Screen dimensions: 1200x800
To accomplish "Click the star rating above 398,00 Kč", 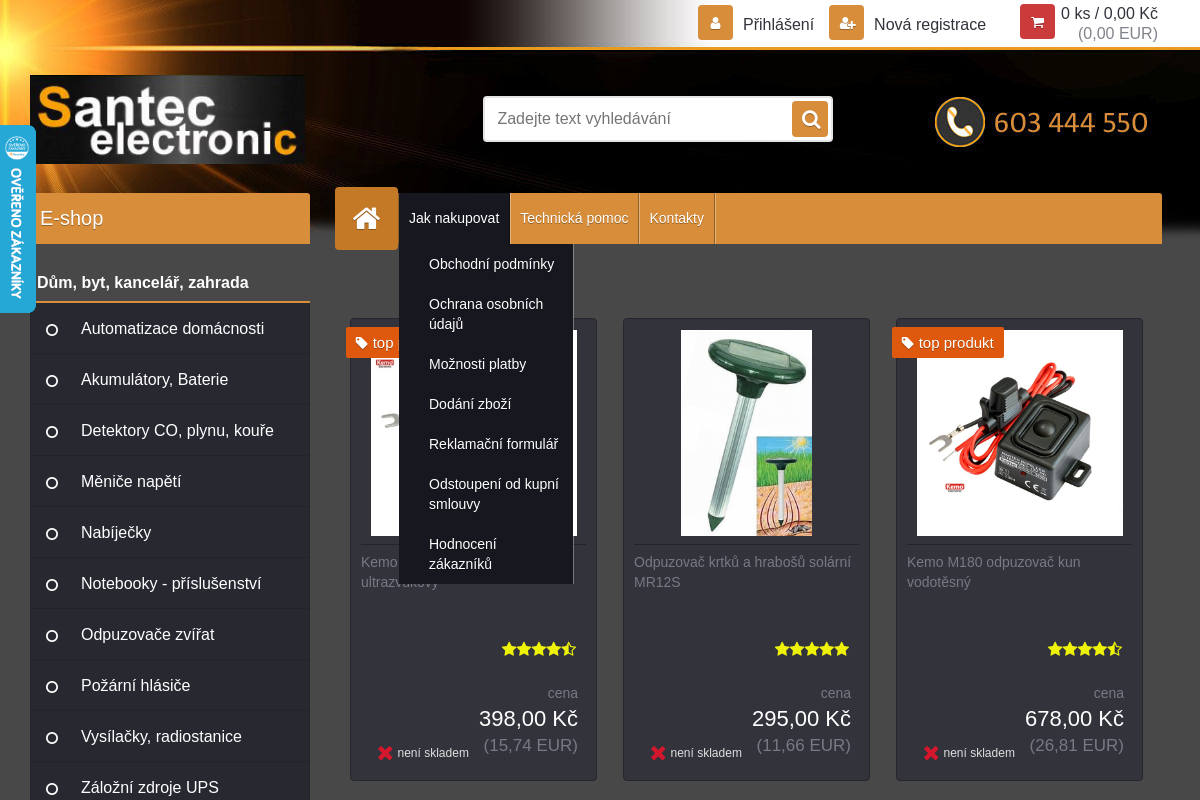I will coord(539,649).
